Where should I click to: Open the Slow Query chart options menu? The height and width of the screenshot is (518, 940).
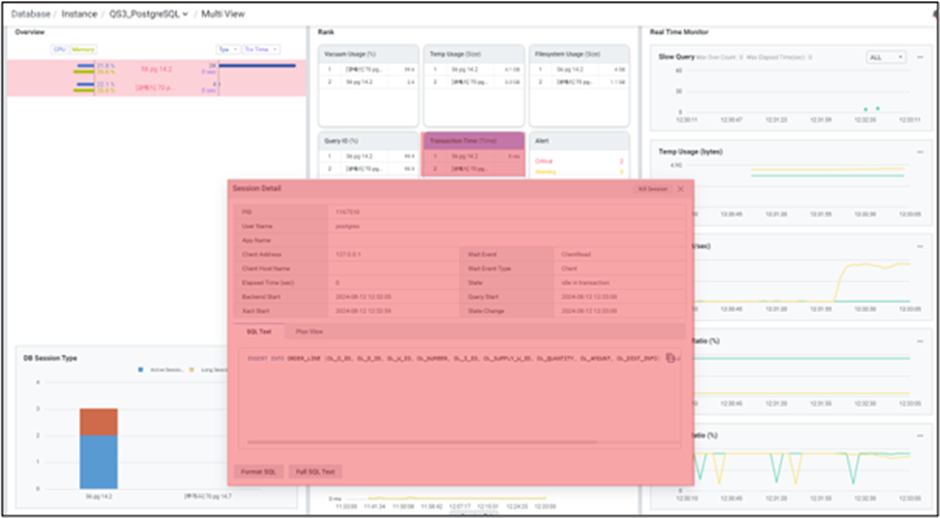tap(919, 58)
